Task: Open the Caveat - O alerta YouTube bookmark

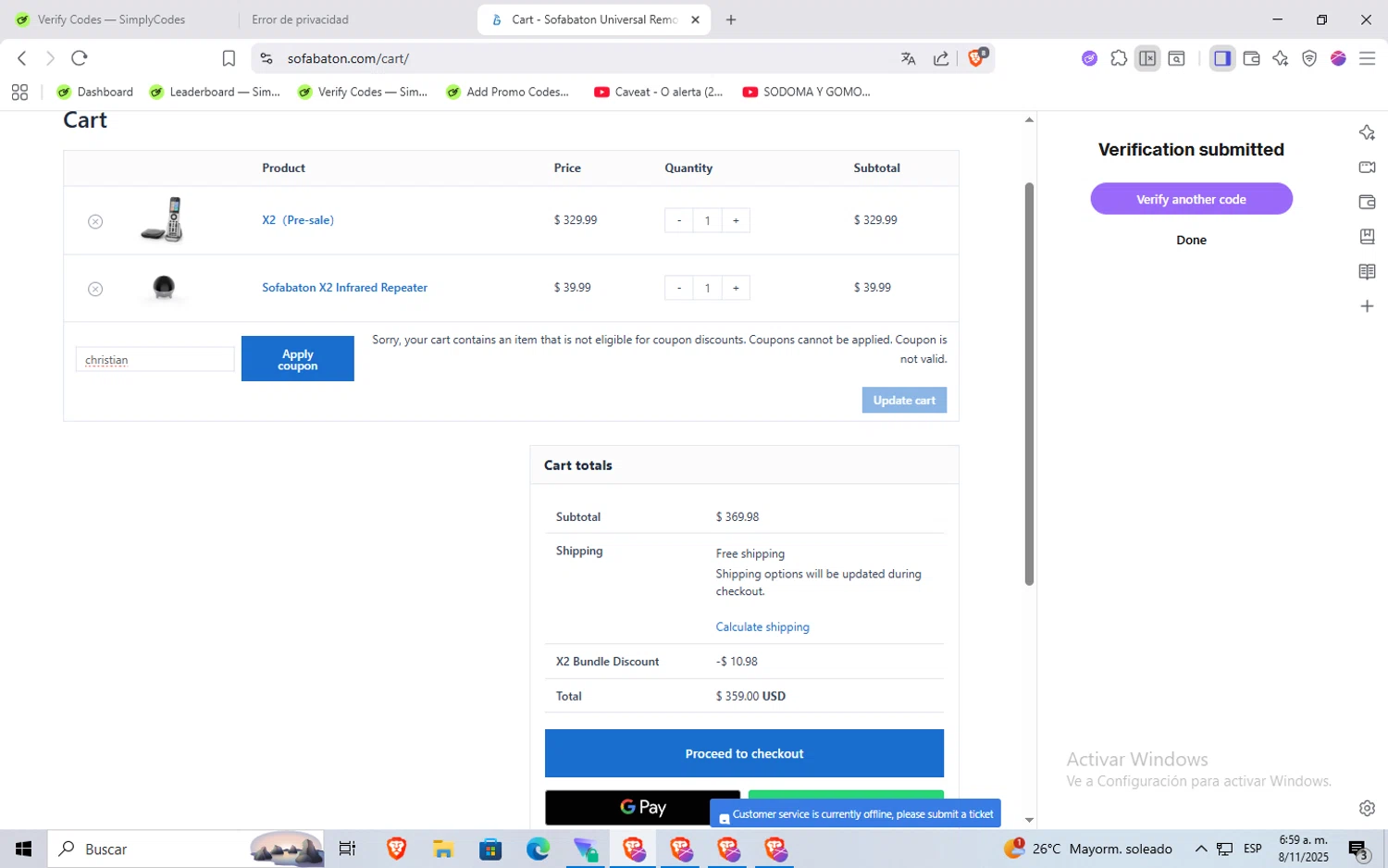Action: [659, 92]
